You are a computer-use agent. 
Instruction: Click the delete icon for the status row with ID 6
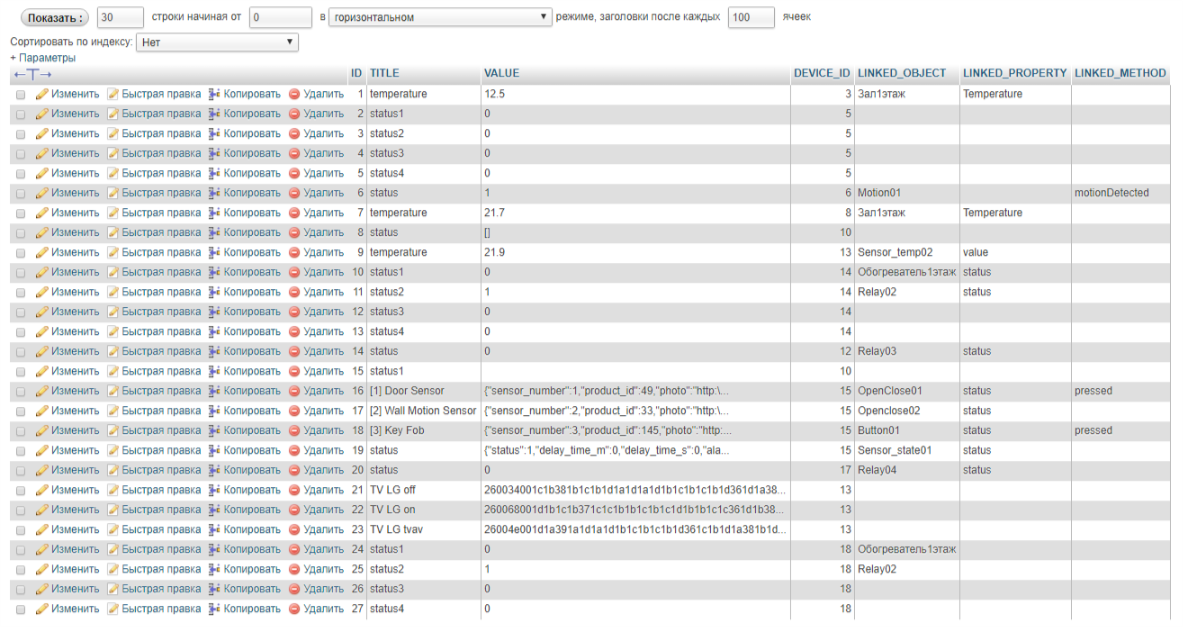point(294,193)
